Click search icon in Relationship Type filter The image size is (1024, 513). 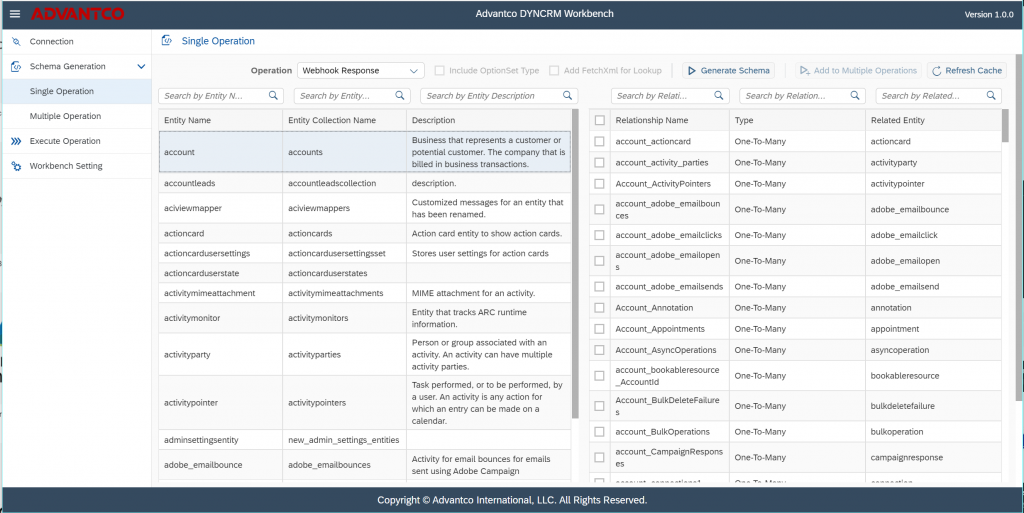click(x=854, y=95)
